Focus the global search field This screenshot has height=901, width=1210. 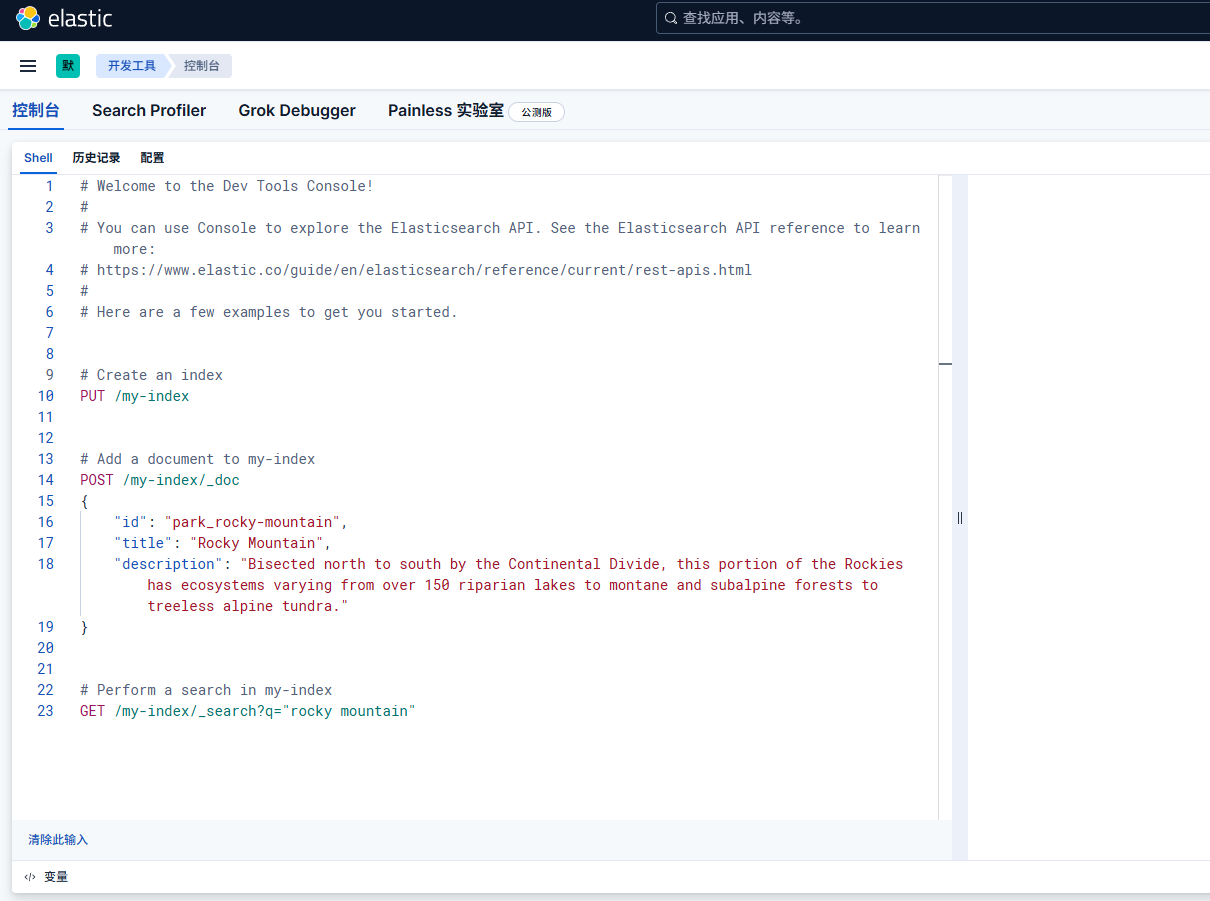pos(933,18)
